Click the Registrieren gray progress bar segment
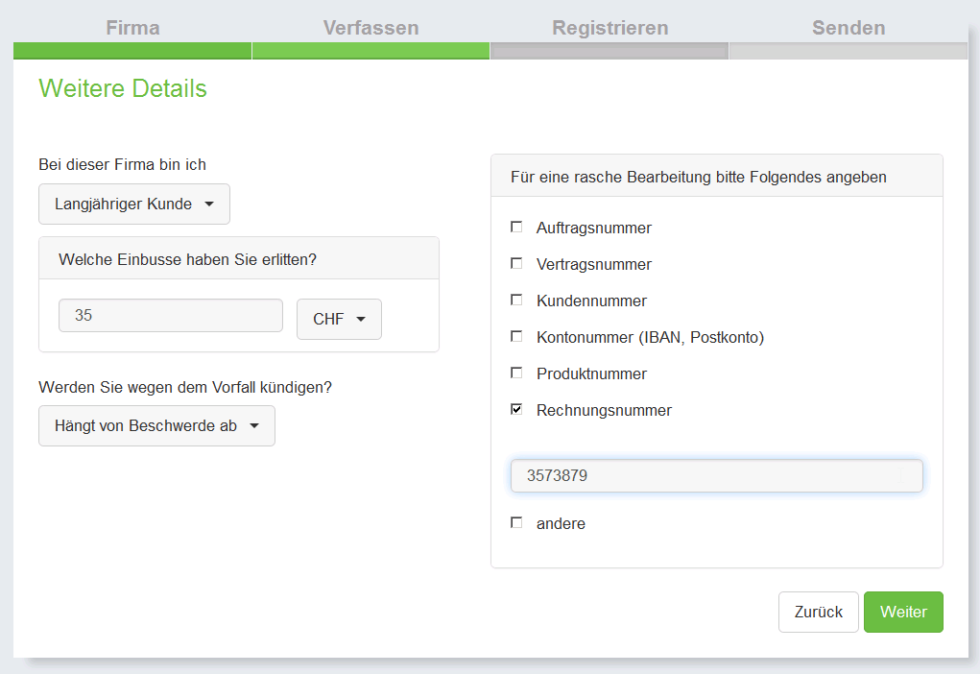 [x=609, y=51]
